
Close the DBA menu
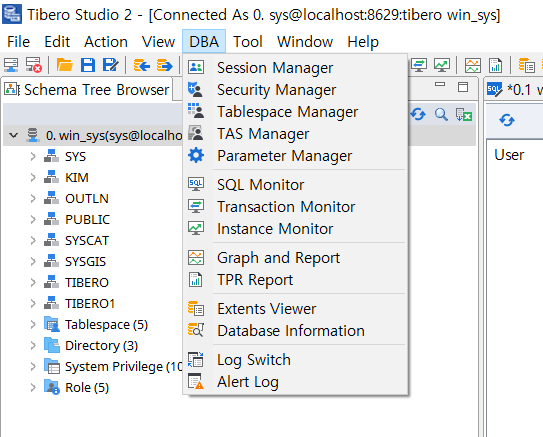click(204, 42)
